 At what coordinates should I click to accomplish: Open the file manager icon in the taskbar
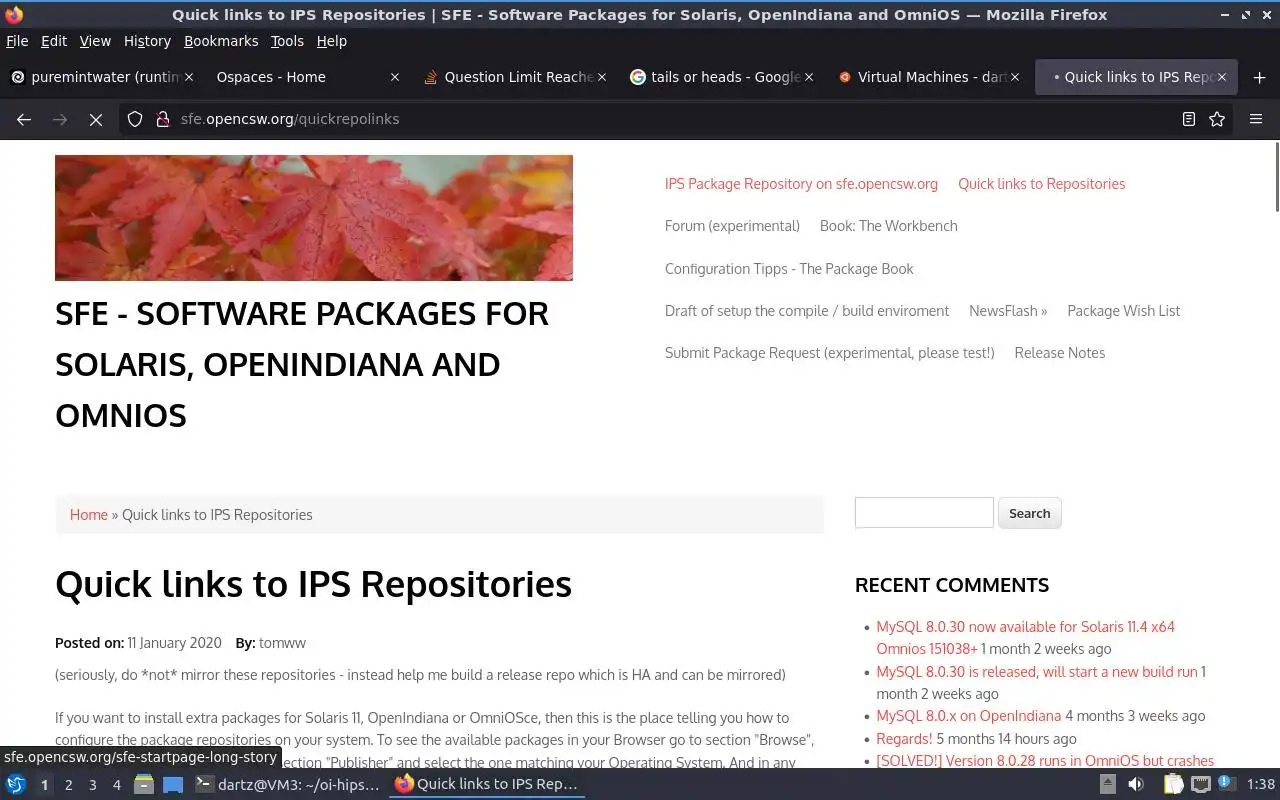pos(144,784)
